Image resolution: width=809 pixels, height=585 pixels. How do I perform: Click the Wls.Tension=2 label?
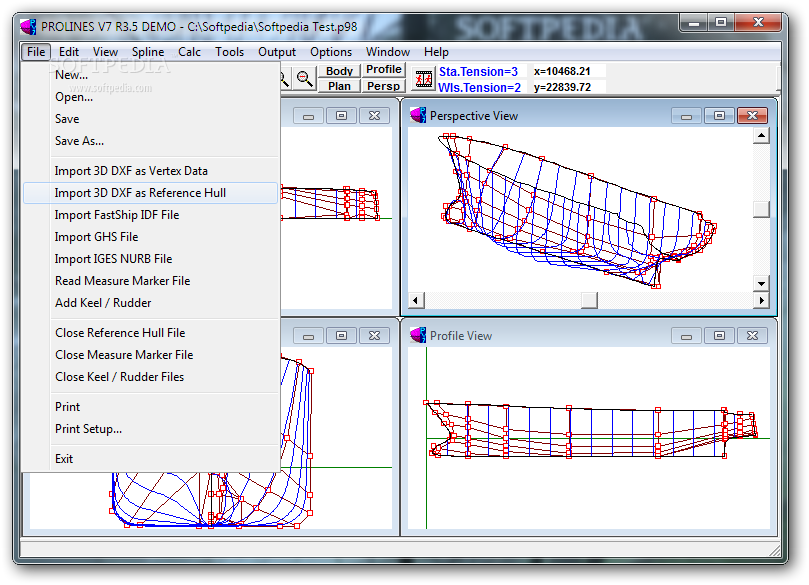click(479, 88)
